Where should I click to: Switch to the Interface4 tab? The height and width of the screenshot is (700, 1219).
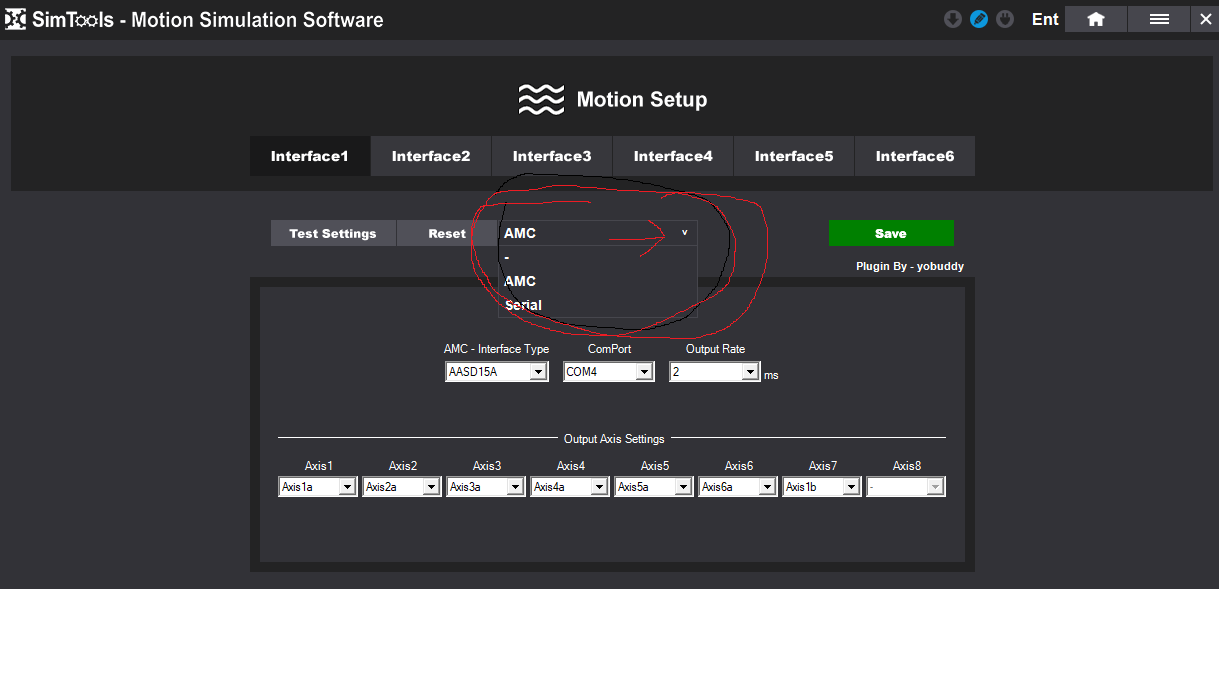(673, 156)
